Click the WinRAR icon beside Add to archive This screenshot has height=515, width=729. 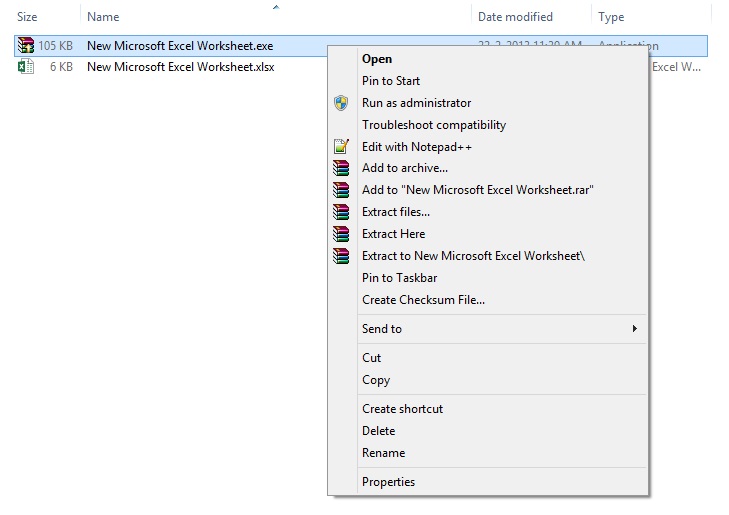click(x=341, y=168)
